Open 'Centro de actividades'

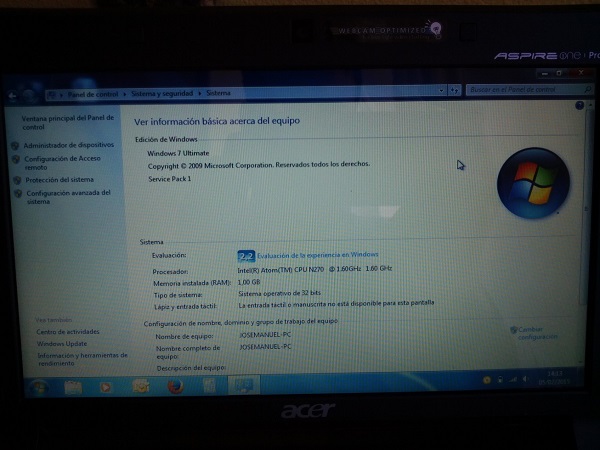pyautogui.click(x=68, y=332)
